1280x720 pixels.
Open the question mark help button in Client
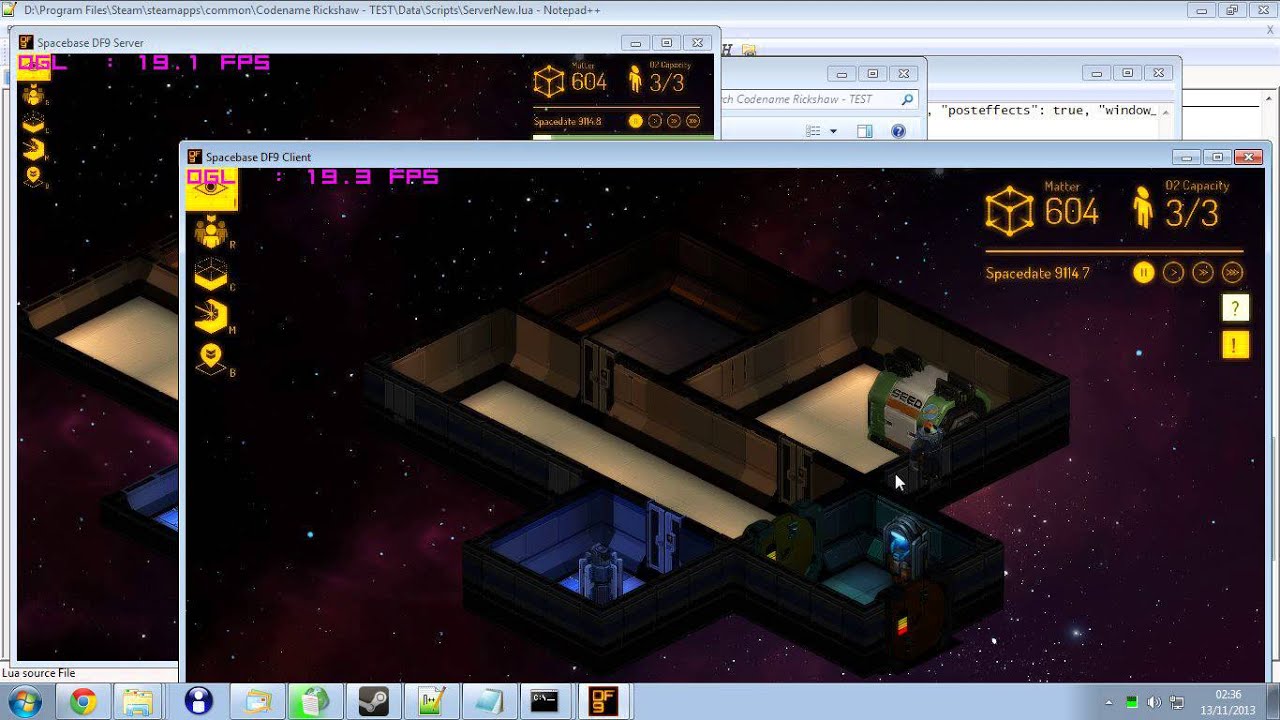(1235, 308)
